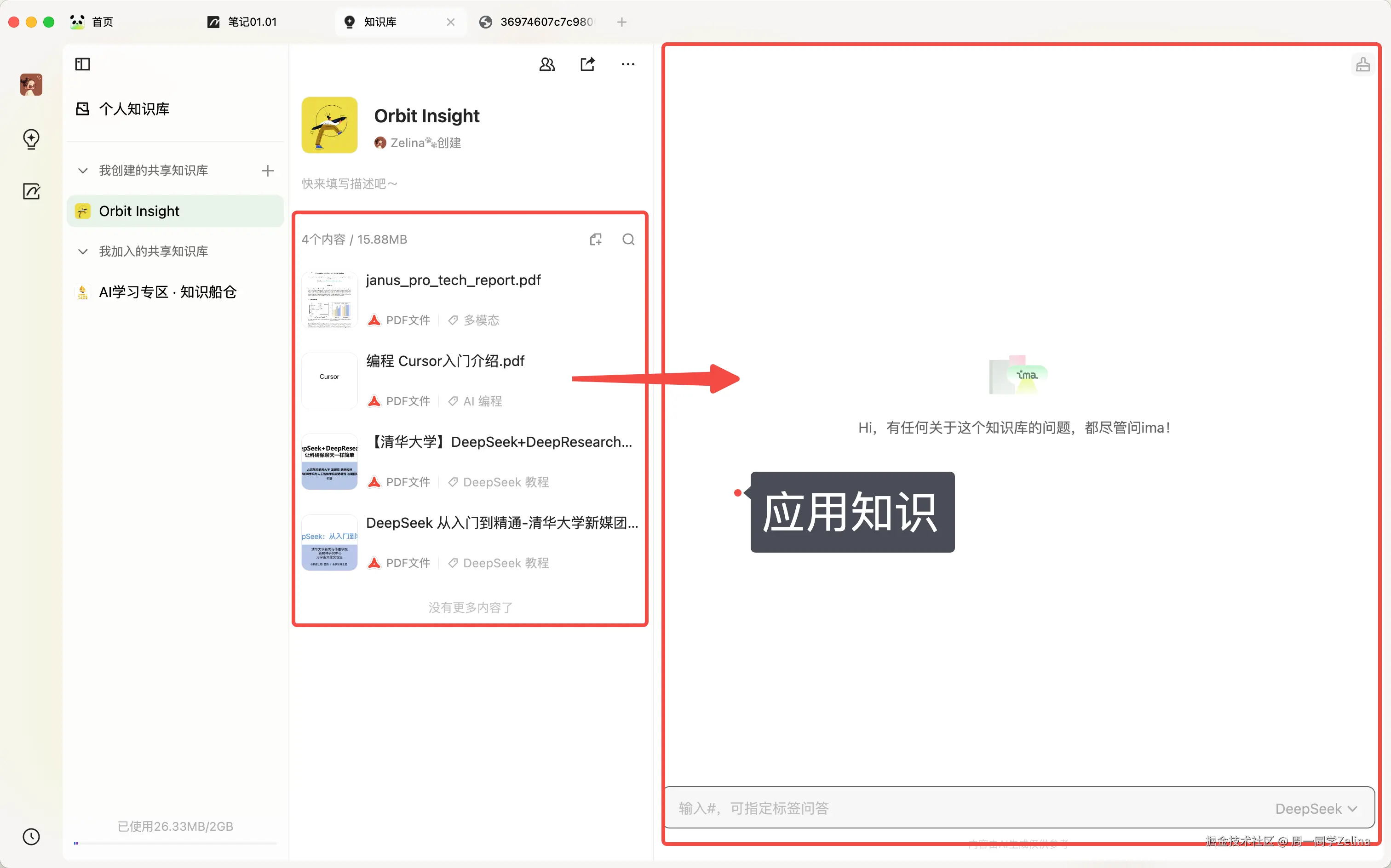Share the knowledge base via share icon

pyautogui.click(x=587, y=64)
